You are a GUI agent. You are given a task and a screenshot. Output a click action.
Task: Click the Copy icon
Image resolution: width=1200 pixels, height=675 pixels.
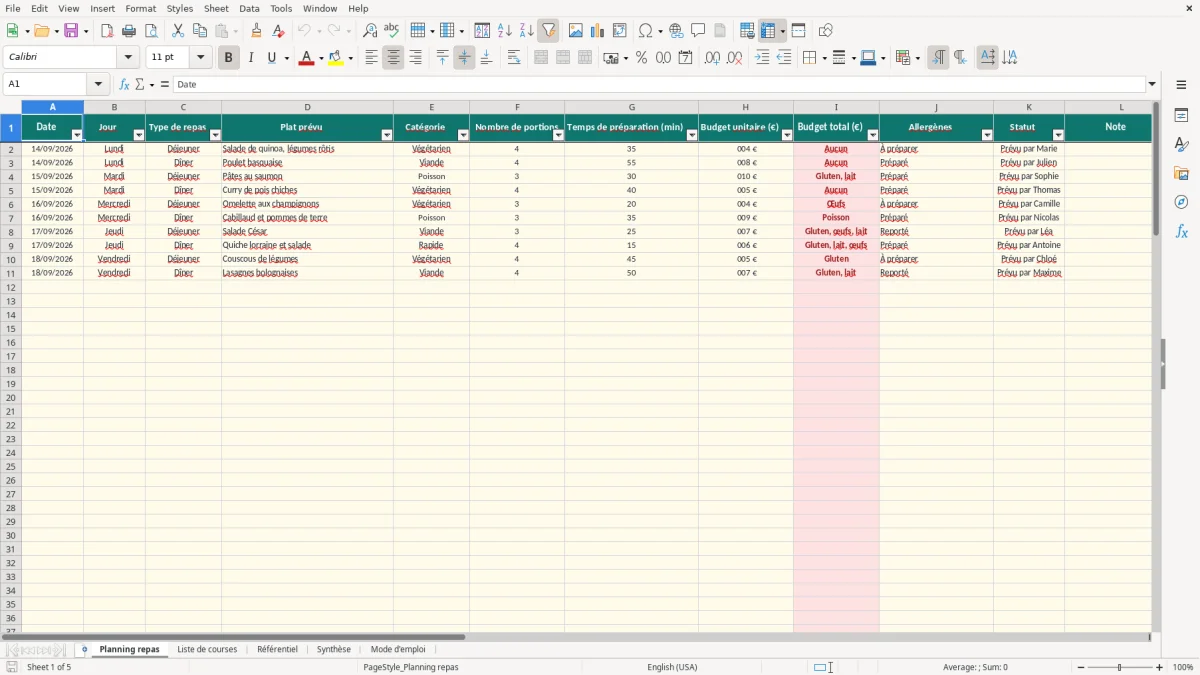click(199, 31)
